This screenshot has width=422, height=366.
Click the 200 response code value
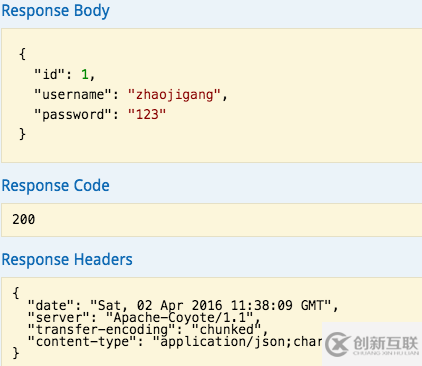click(x=24, y=219)
